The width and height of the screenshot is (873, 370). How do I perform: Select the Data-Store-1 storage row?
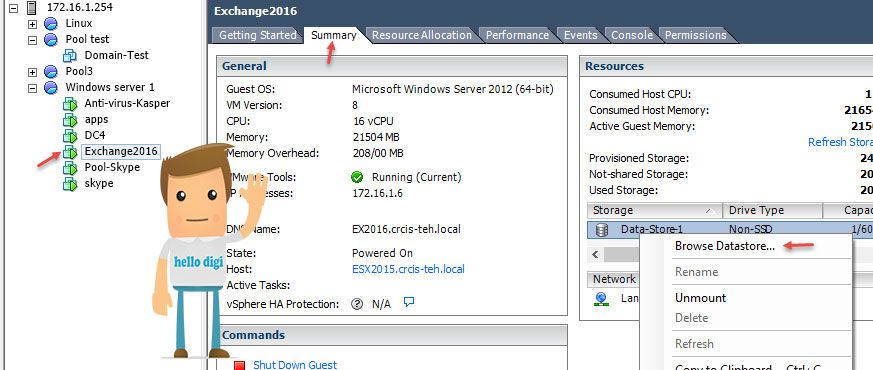pyautogui.click(x=730, y=230)
